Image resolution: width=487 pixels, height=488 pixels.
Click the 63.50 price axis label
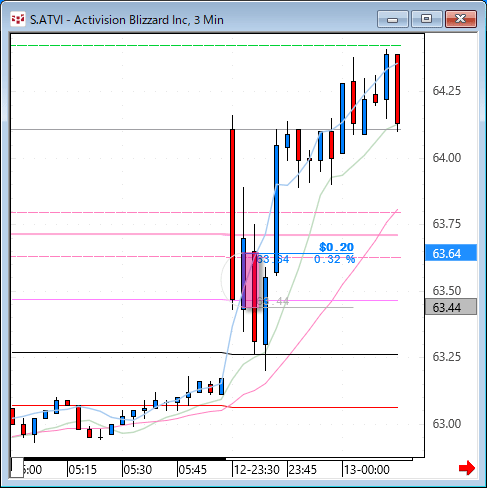point(446,291)
